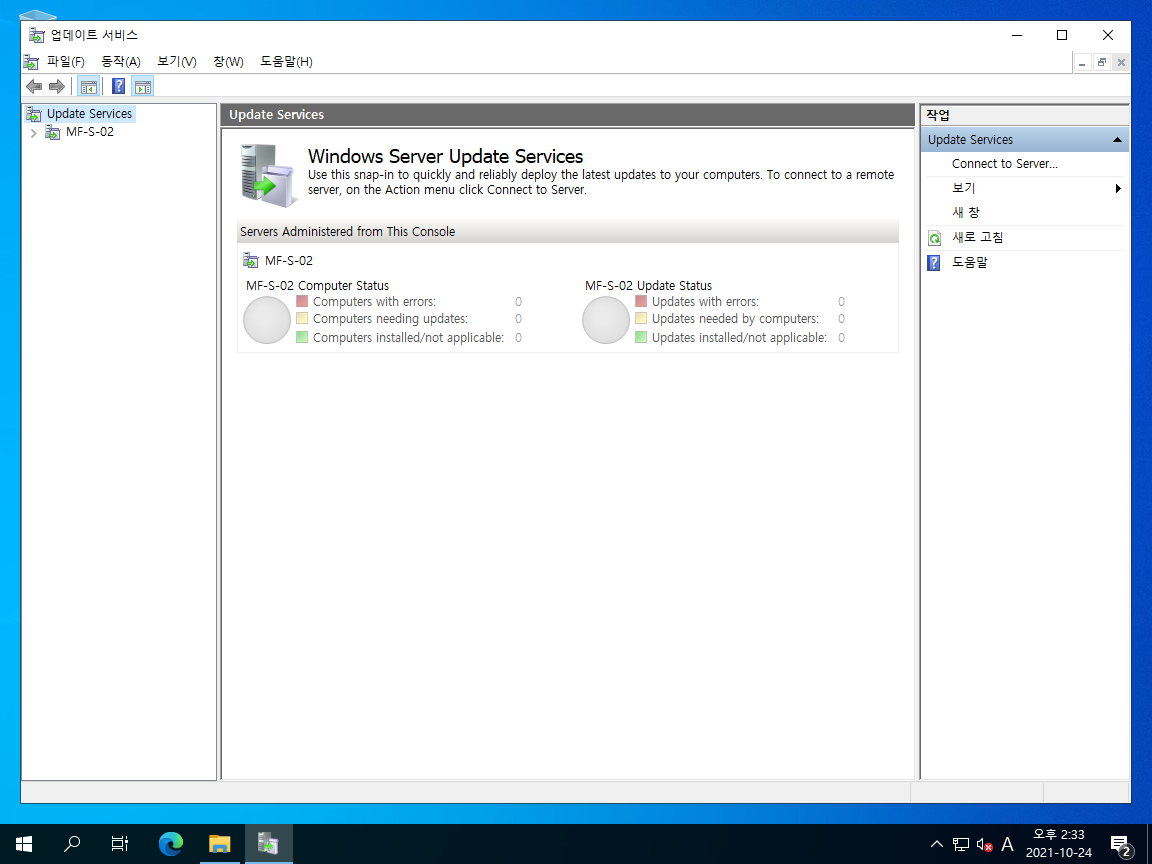The image size is (1152, 864).
Task: Click 'Servers Administered from This Console' header
Action: point(348,231)
